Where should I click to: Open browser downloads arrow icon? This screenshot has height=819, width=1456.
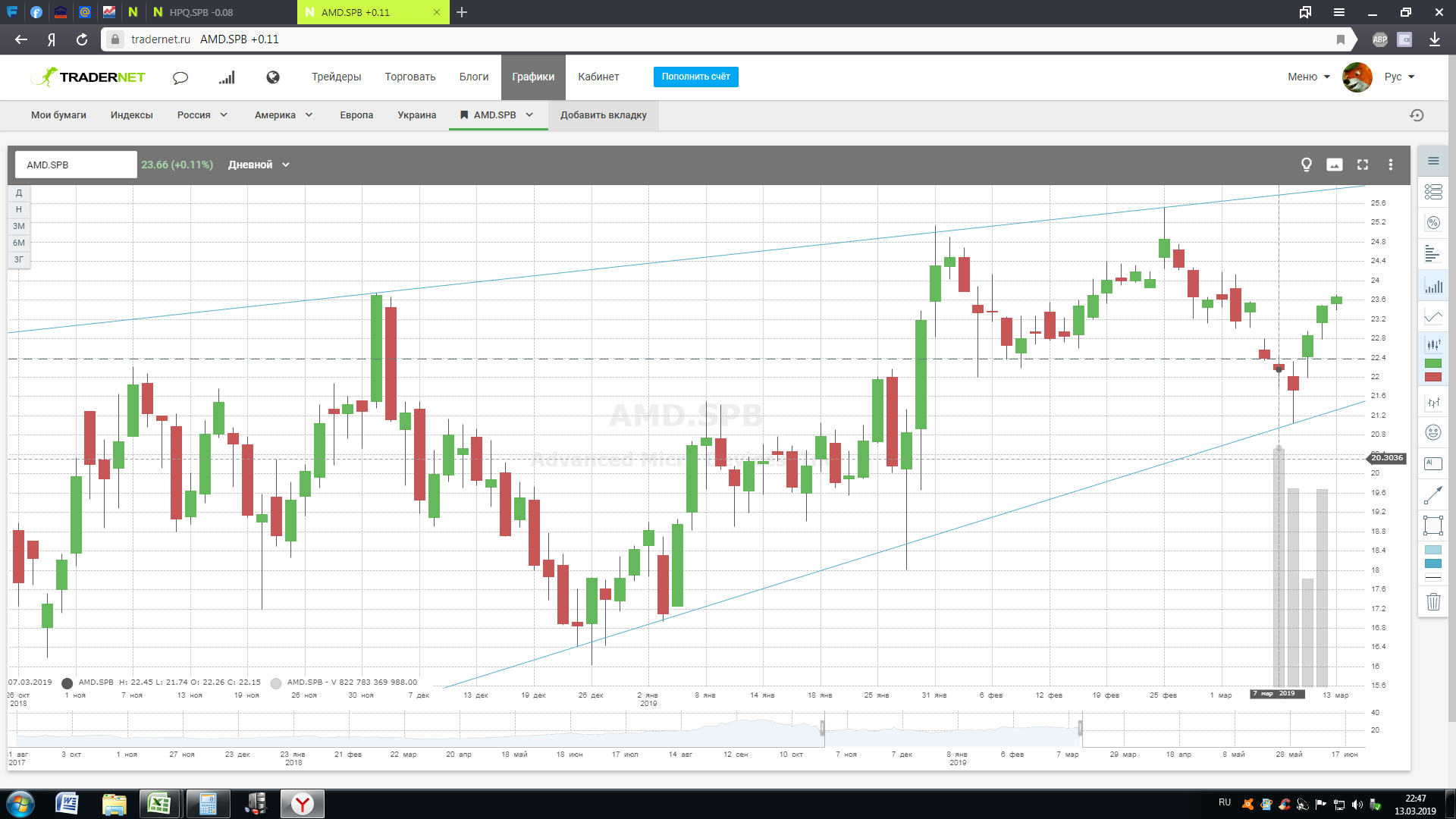pos(1435,39)
